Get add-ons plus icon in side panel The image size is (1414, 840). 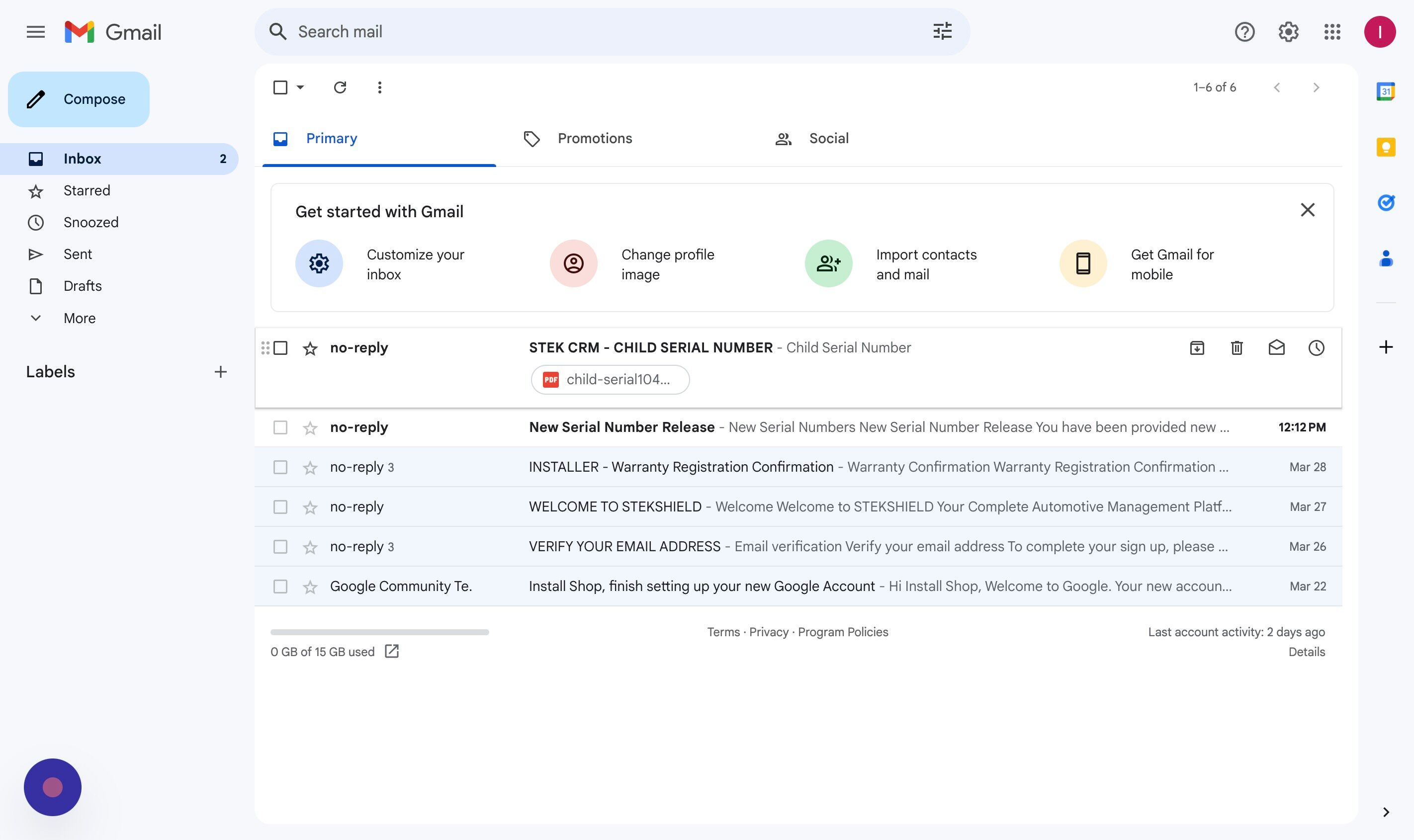(1386, 347)
